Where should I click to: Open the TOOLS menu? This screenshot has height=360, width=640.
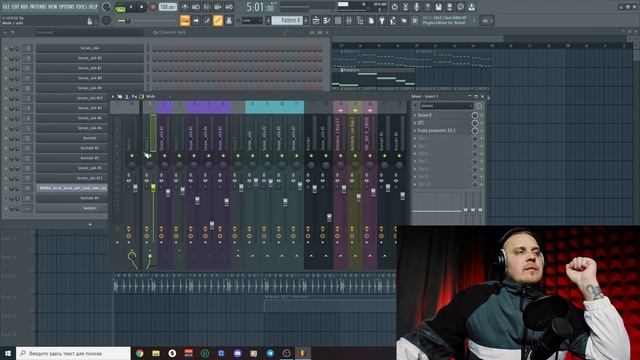click(82, 7)
